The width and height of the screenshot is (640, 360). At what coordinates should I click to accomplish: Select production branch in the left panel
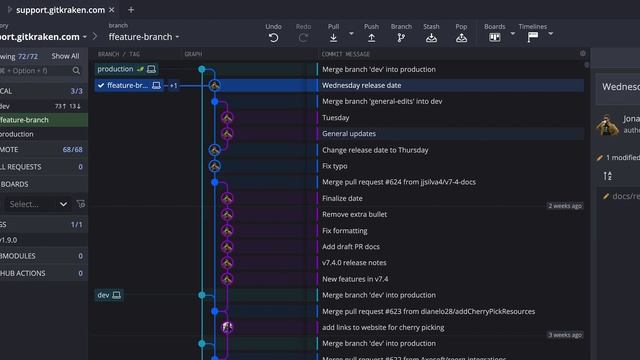point(44,134)
